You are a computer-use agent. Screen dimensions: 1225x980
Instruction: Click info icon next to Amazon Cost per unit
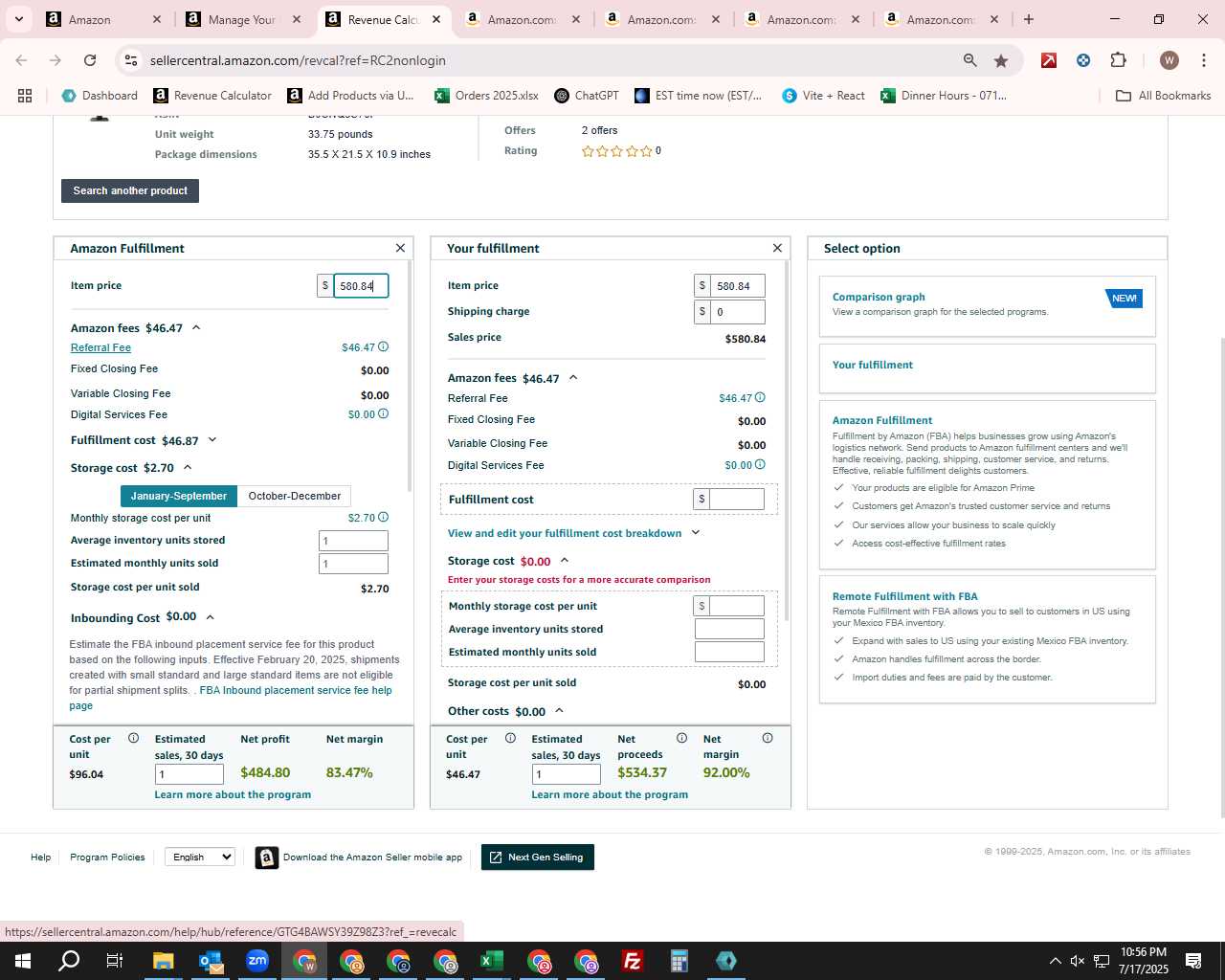[133, 738]
